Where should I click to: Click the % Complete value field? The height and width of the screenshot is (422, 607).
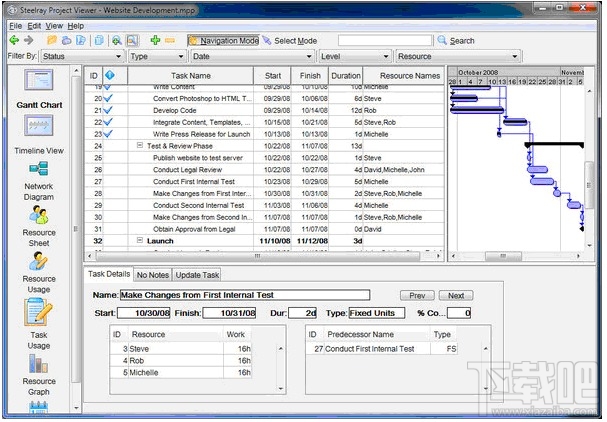459,313
